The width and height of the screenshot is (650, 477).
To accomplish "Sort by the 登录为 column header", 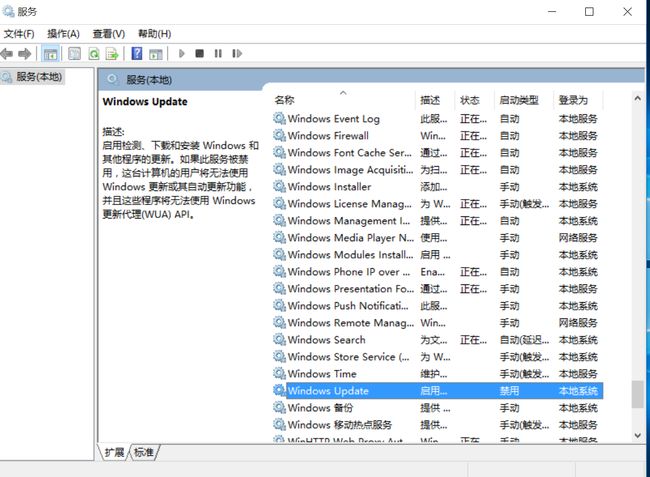I will (578, 100).
